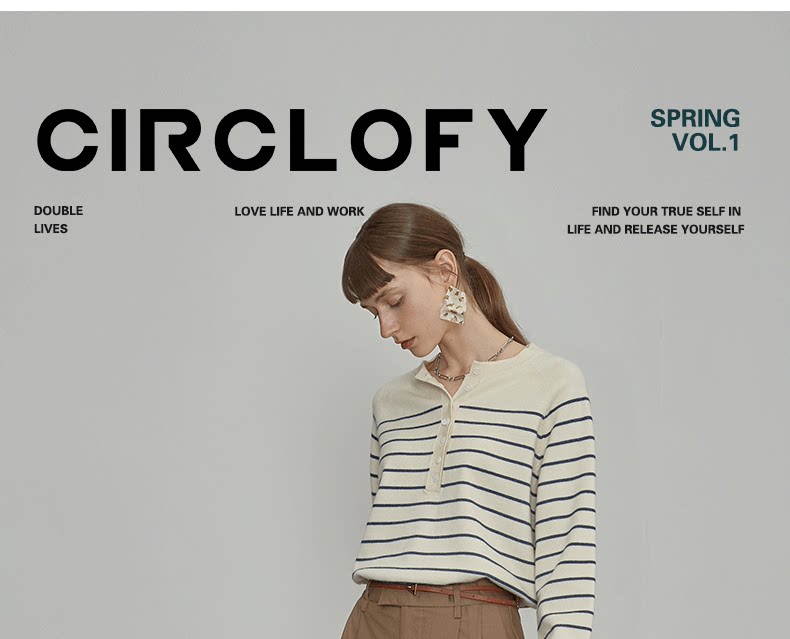Image resolution: width=790 pixels, height=639 pixels.
Task: Select the DOUBLE text line
Action: (x=58, y=211)
